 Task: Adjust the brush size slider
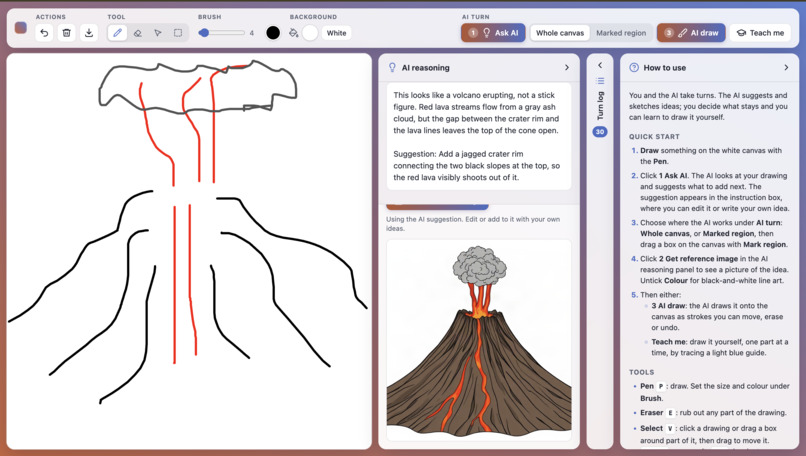click(222, 33)
